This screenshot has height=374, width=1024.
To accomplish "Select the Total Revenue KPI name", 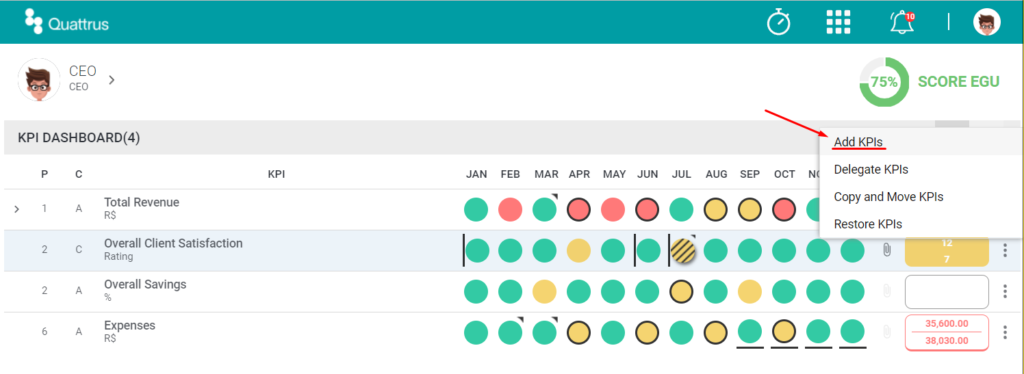I will coord(142,202).
